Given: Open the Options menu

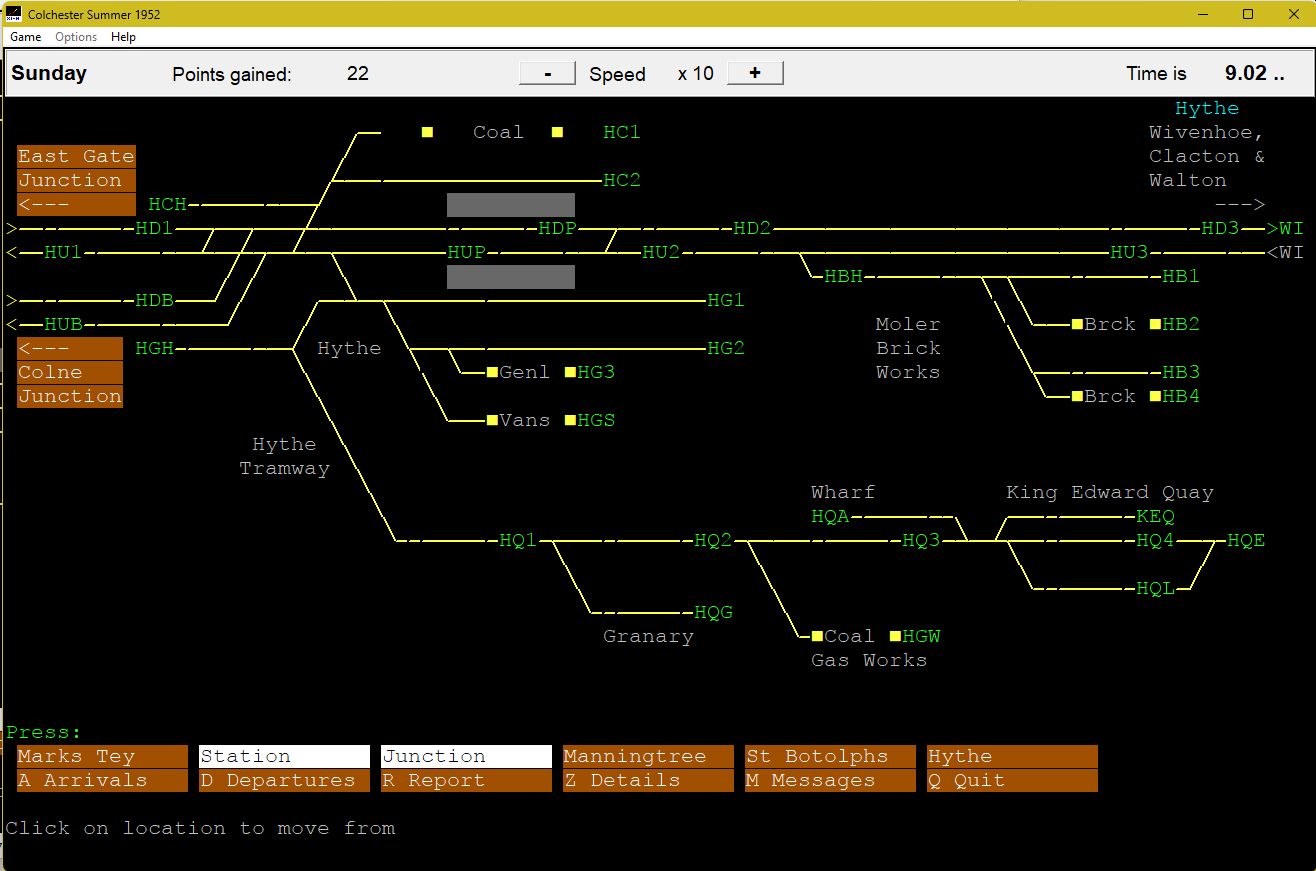Looking at the screenshot, I should (76, 37).
